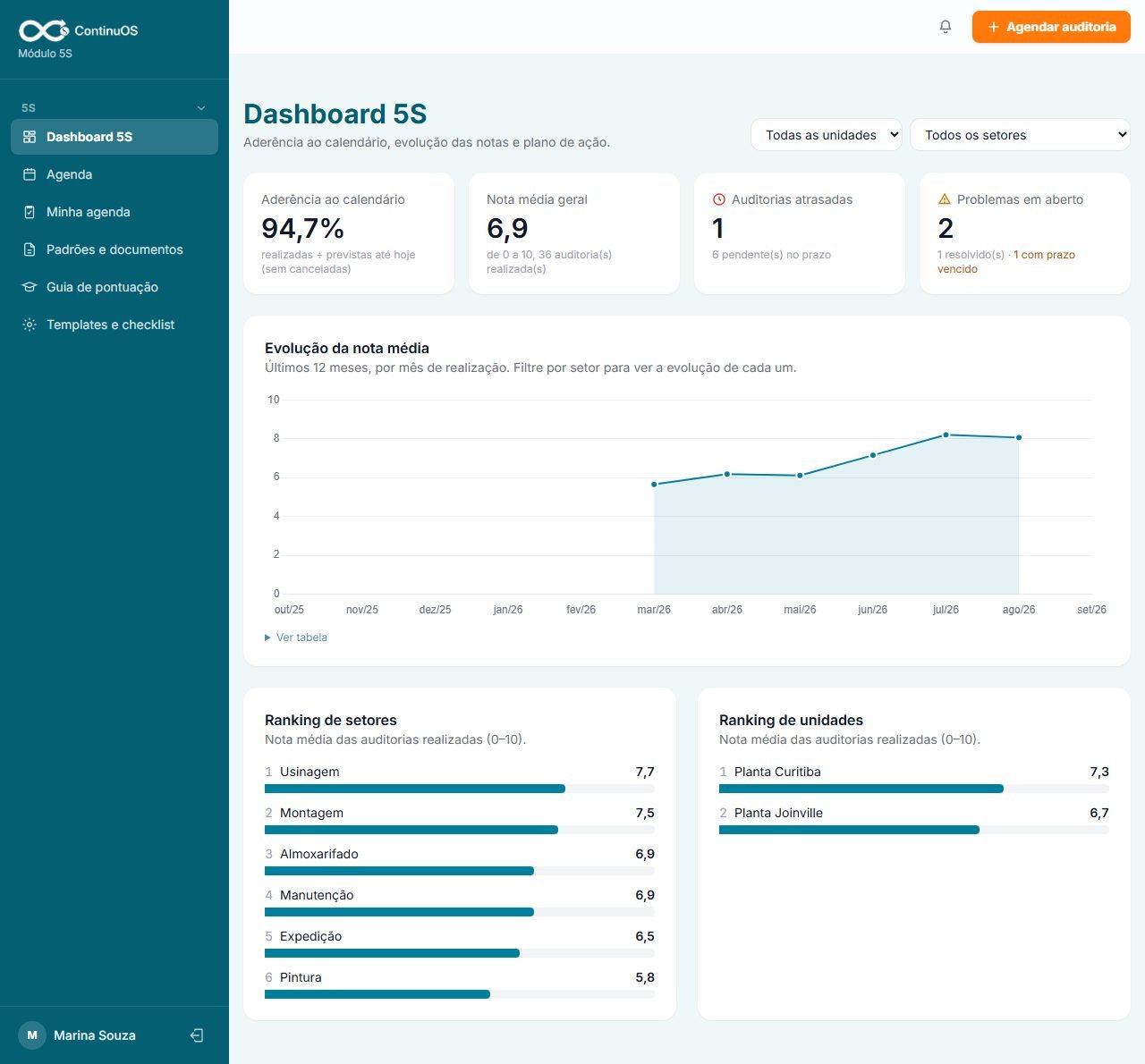Click the jun/26 data point on chart
Image resolution: width=1145 pixels, height=1064 pixels.
pos(873,455)
